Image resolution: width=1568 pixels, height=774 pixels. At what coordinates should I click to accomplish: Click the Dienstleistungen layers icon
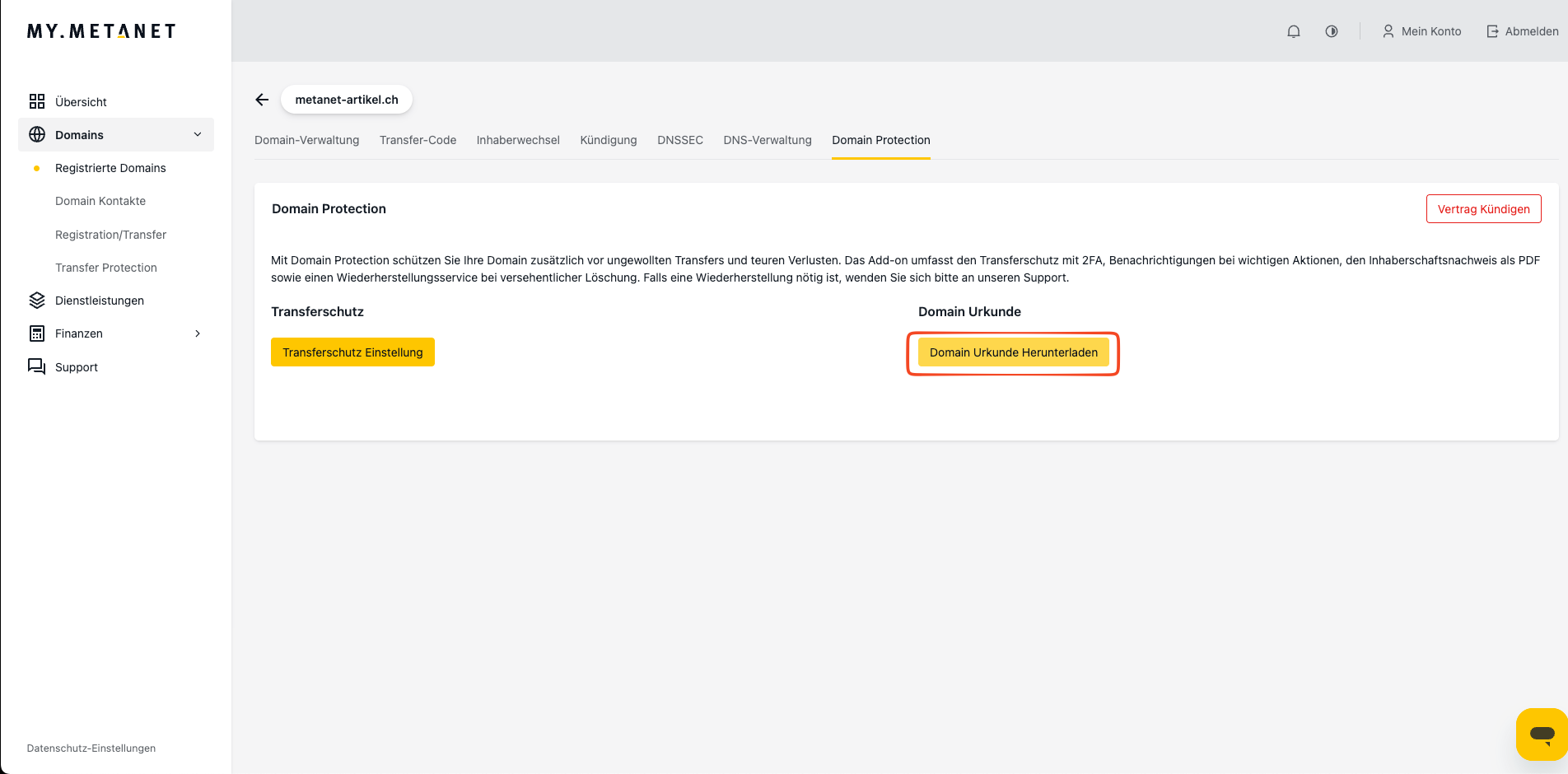click(37, 301)
